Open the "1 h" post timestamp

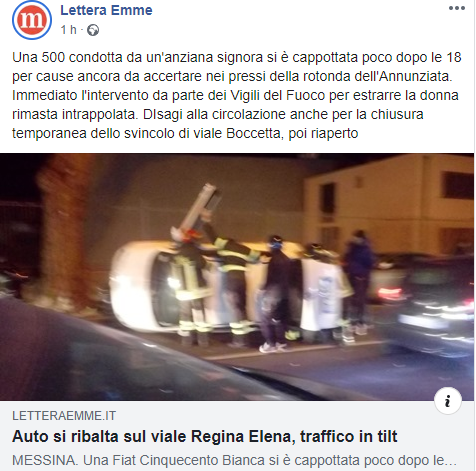tap(69, 30)
